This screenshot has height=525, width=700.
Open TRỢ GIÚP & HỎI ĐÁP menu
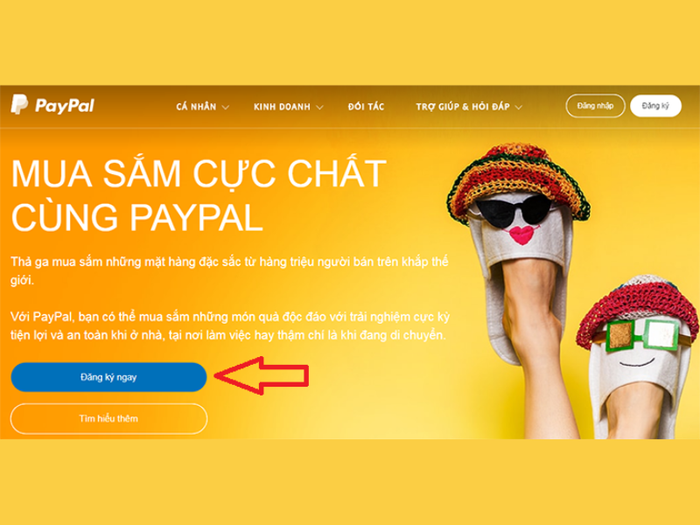(463, 107)
